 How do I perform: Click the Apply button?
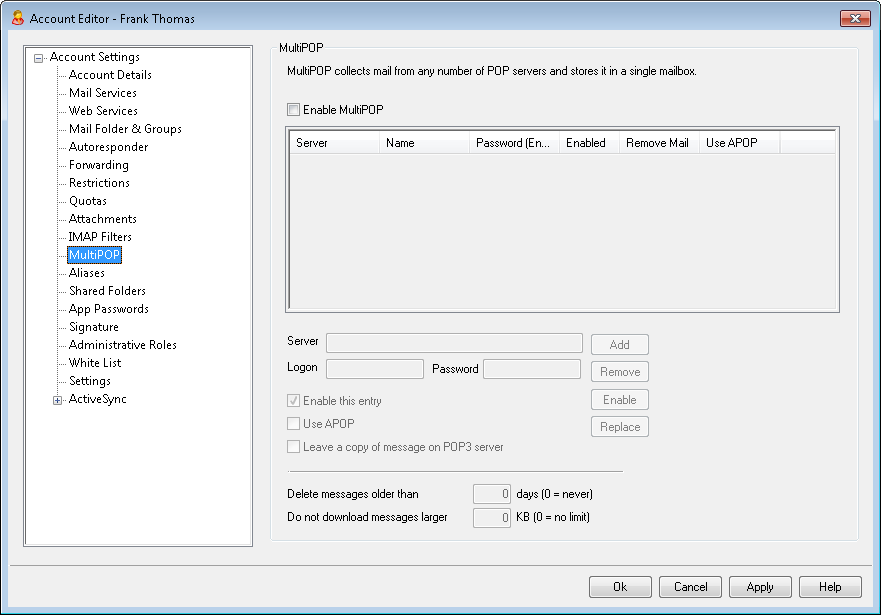[x=760, y=587]
